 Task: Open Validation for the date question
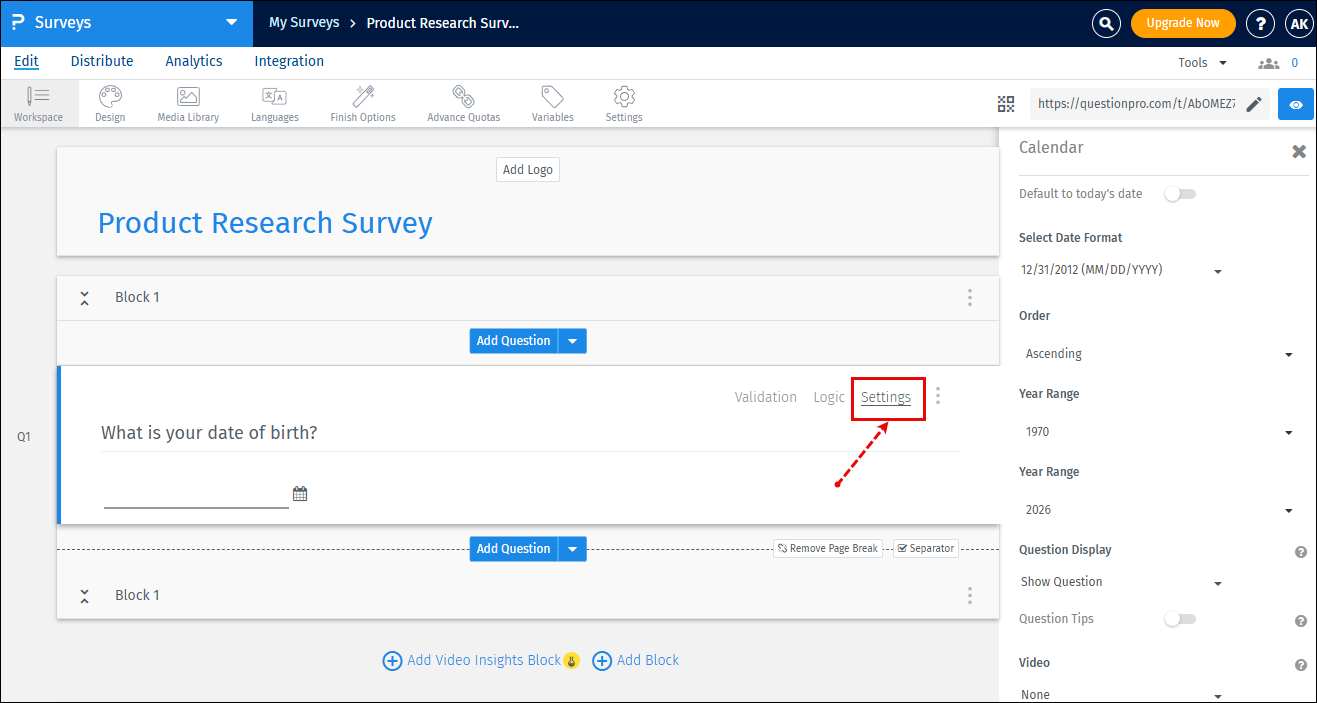pos(765,396)
